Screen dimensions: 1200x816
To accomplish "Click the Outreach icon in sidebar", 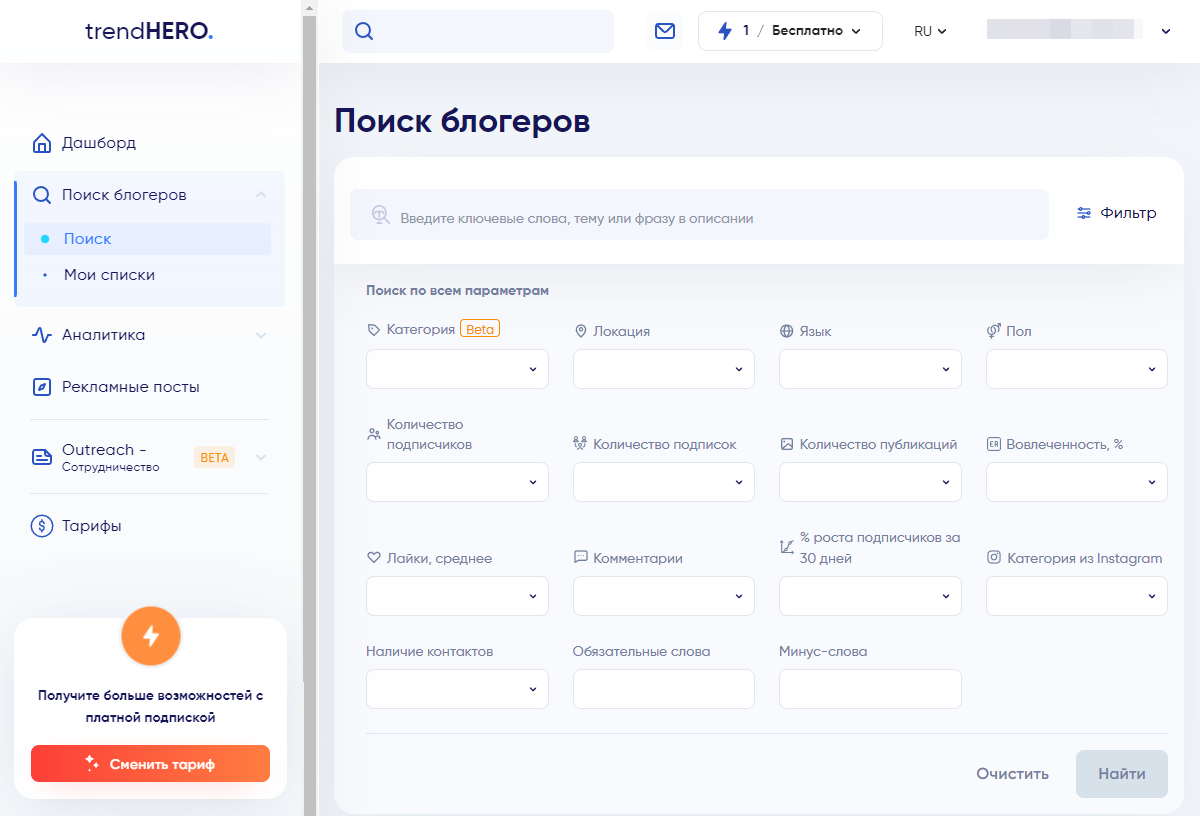I will [x=42, y=457].
